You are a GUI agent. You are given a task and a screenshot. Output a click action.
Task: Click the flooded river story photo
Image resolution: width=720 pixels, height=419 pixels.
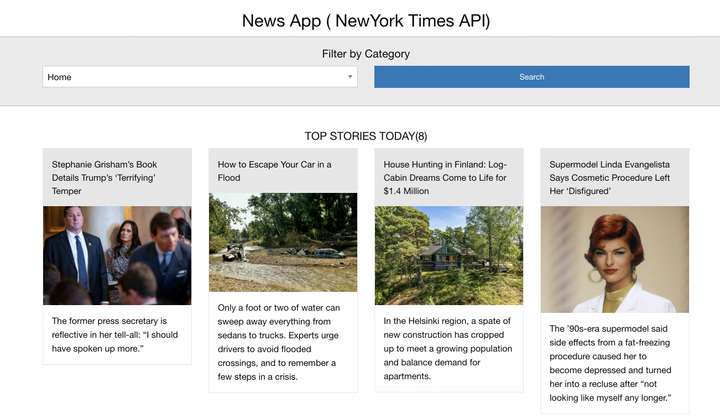click(x=283, y=242)
